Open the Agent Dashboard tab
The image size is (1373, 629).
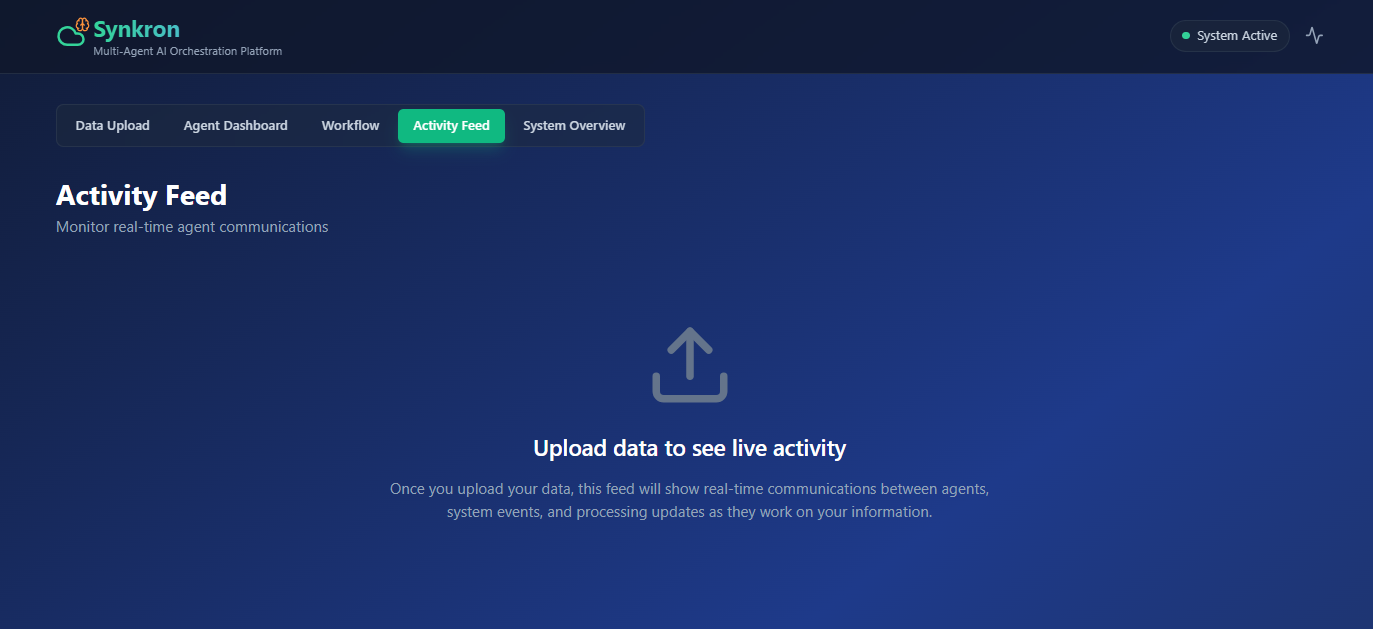235,126
